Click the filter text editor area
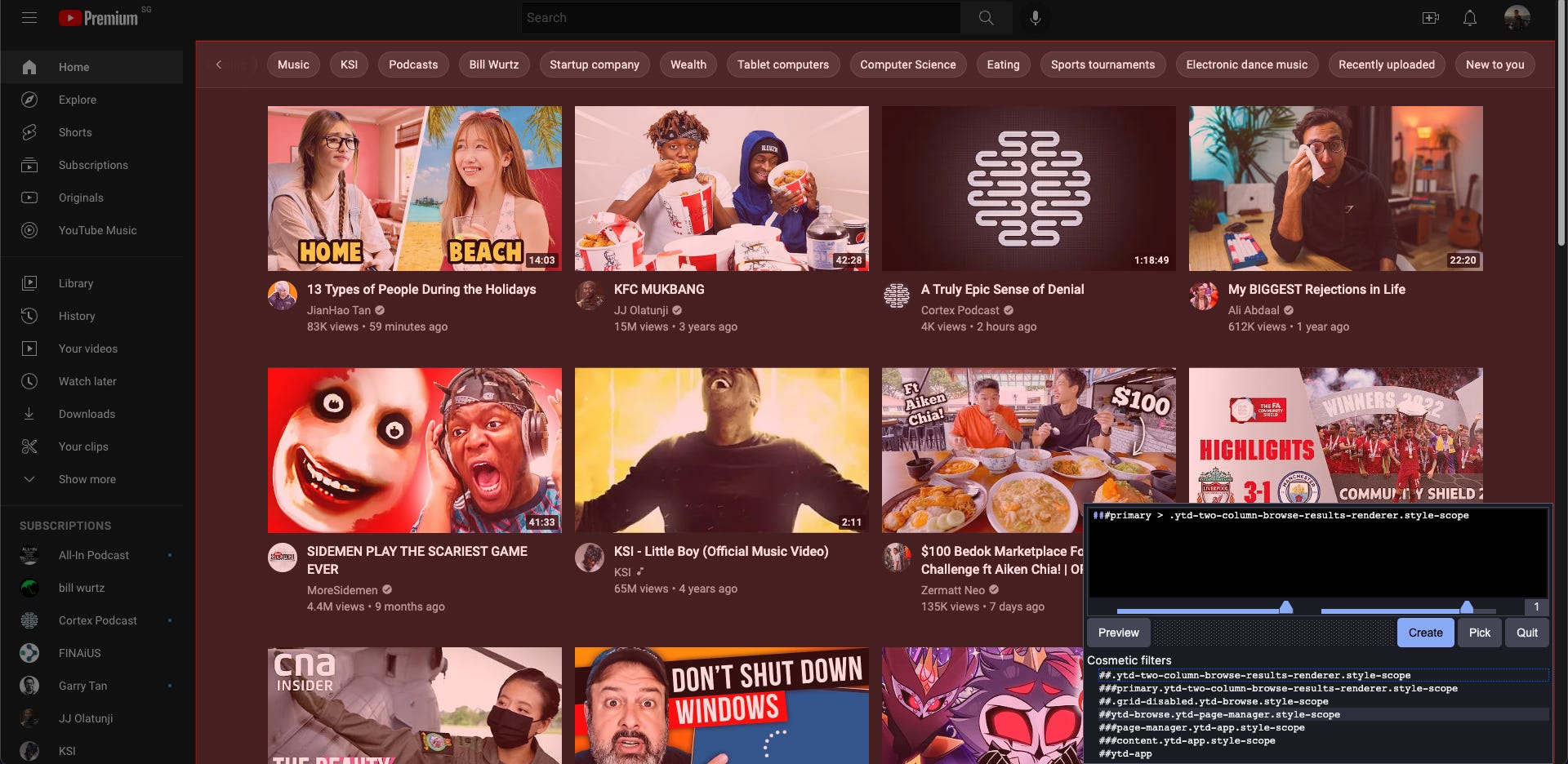Viewport: 1568px width, 764px height. (1318, 552)
